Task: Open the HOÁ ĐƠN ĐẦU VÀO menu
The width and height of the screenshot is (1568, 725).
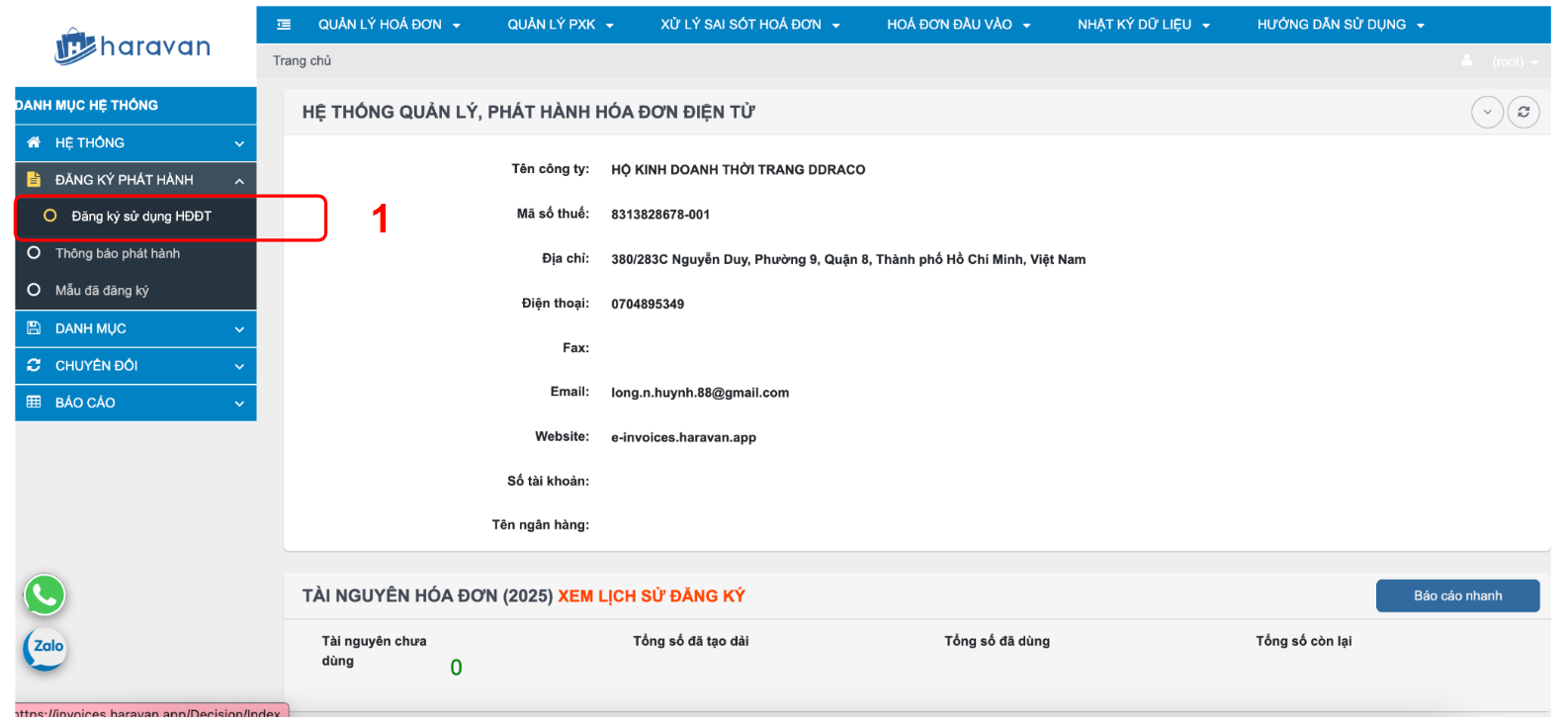Action: tap(958, 25)
